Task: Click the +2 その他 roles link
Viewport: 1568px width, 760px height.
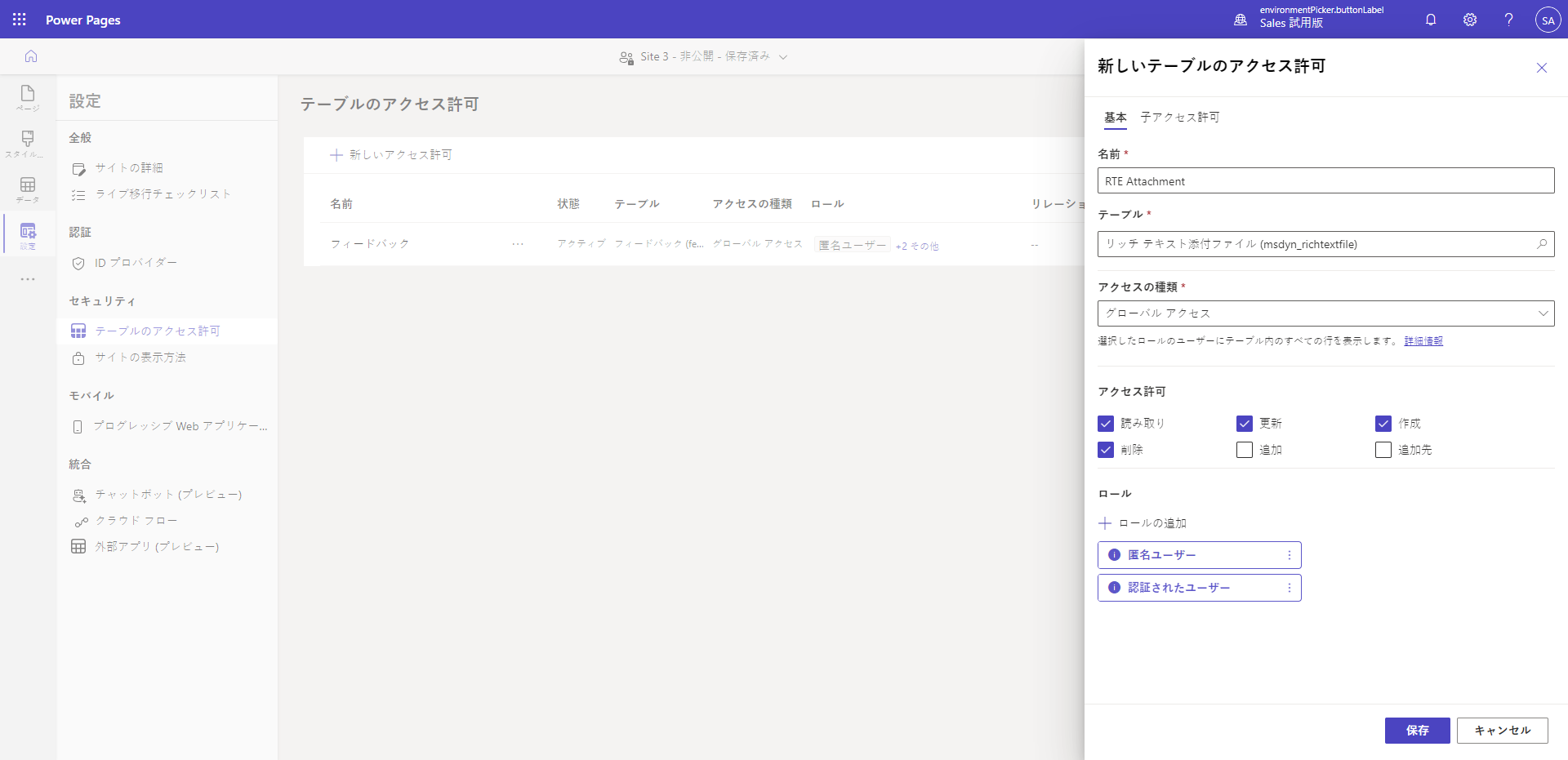Action: 917,247
